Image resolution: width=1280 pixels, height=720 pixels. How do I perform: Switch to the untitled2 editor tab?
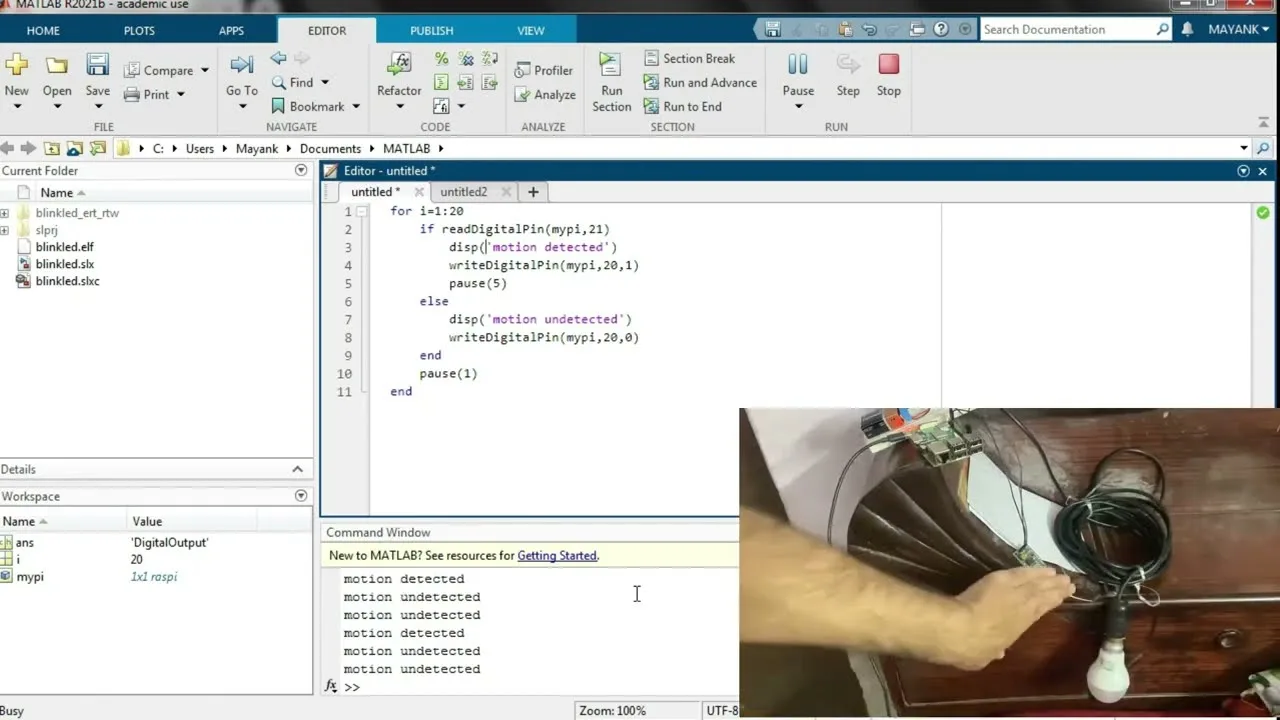click(x=463, y=192)
